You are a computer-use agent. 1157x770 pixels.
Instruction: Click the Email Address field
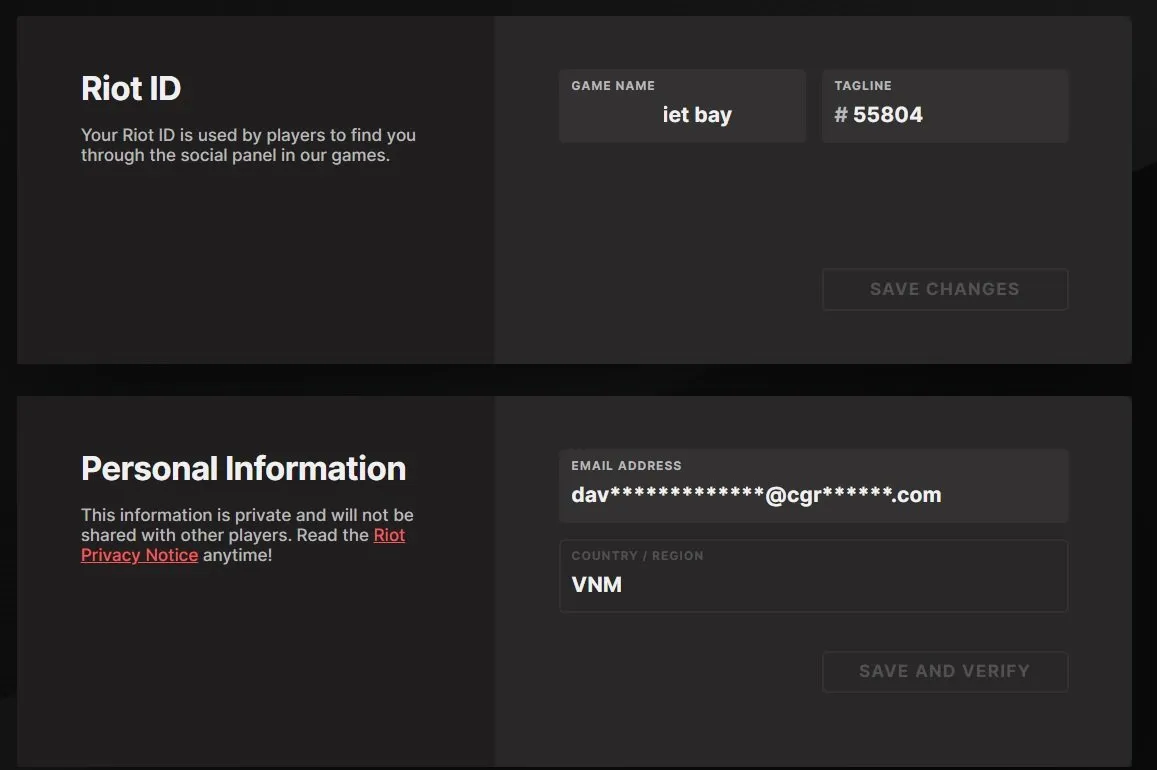813,486
